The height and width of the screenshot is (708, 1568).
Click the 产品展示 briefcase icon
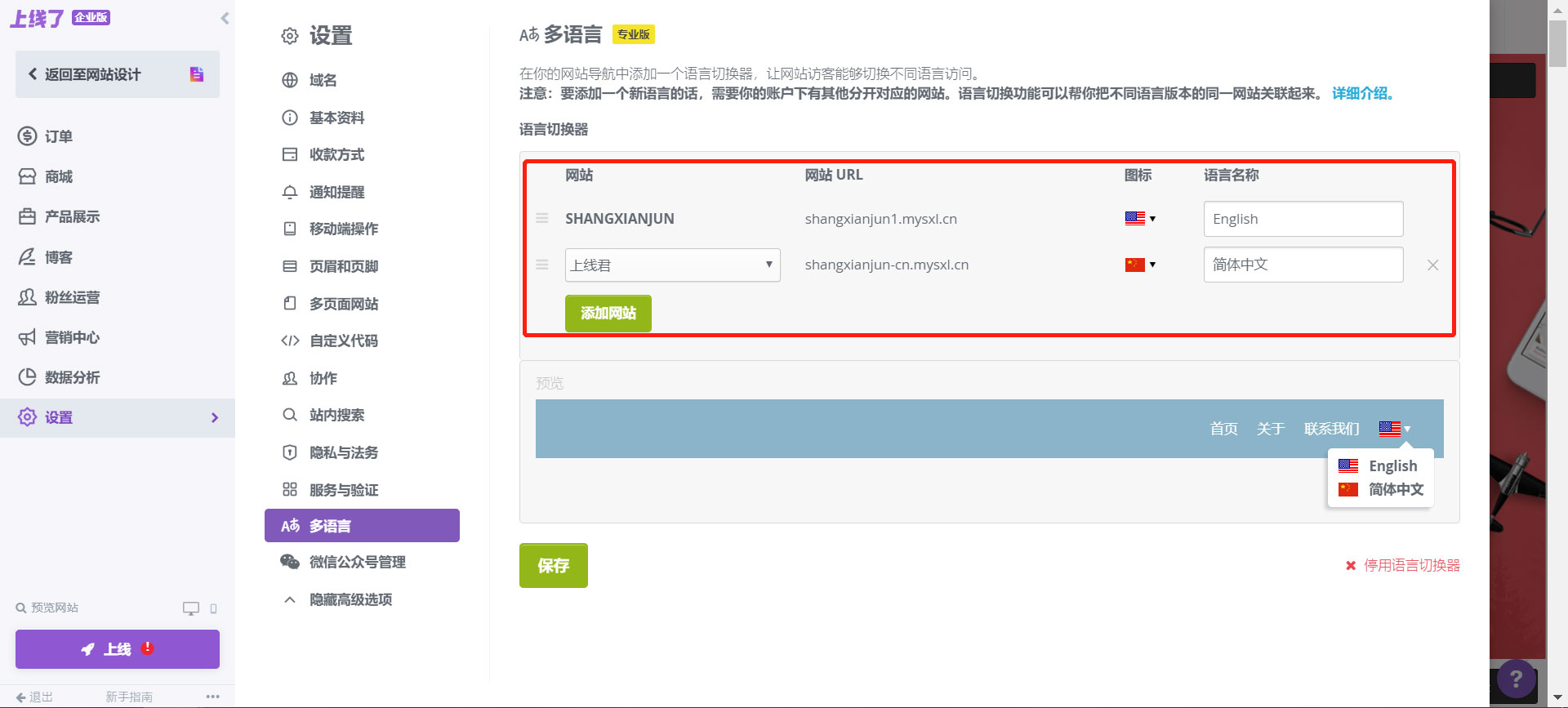tap(27, 216)
